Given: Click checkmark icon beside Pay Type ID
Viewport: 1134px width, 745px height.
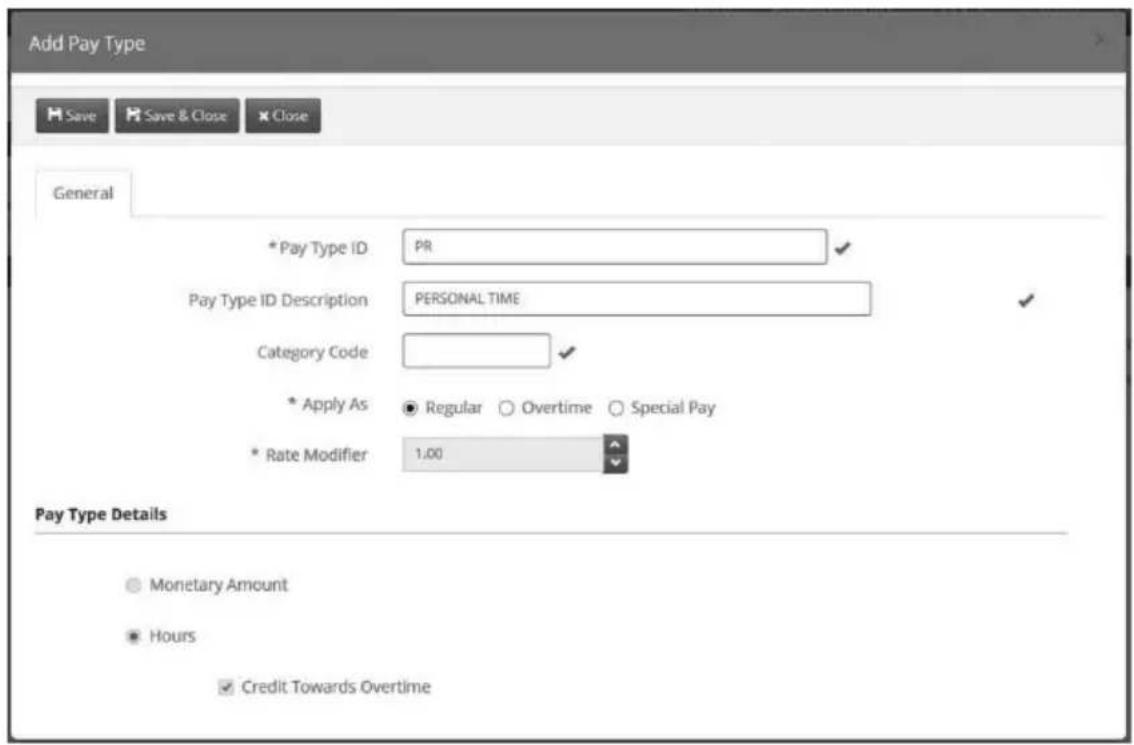Looking at the screenshot, I should pyautogui.click(x=843, y=248).
